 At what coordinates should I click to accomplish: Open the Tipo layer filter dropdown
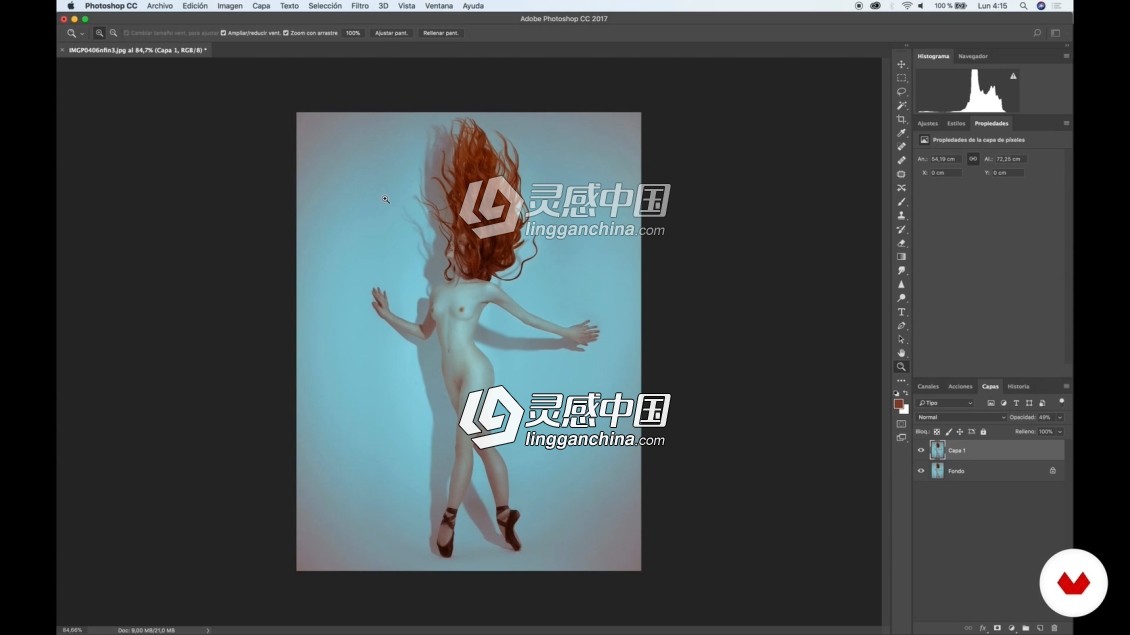click(x=946, y=403)
